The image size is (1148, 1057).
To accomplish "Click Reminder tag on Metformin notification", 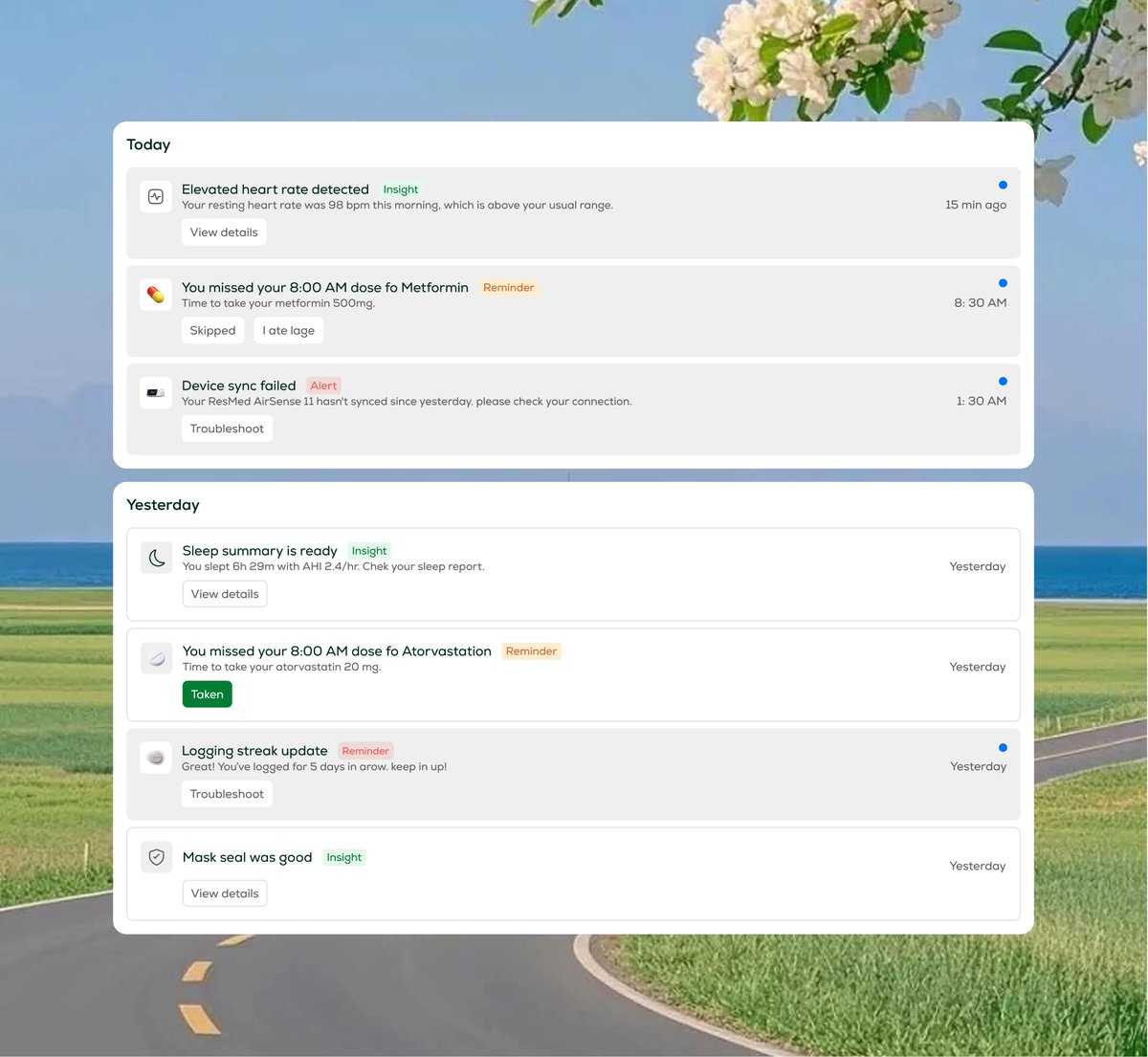I will point(509,287).
